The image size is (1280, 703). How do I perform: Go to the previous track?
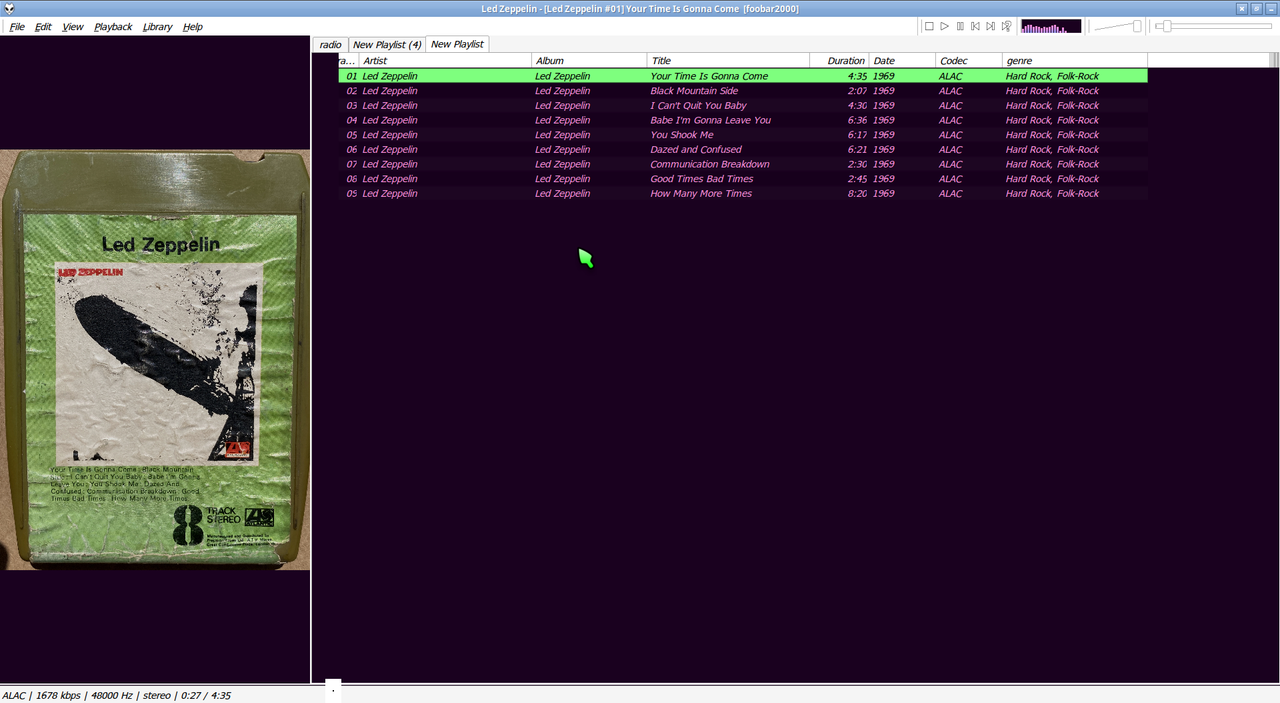click(x=975, y=27)
